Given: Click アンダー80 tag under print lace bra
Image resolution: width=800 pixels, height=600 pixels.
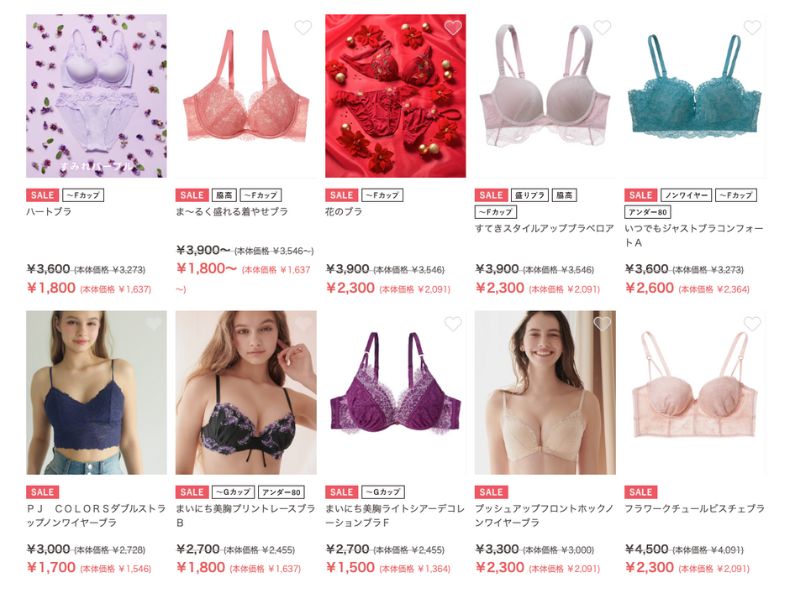Looking at the screenshot, I should click(282, 492).
